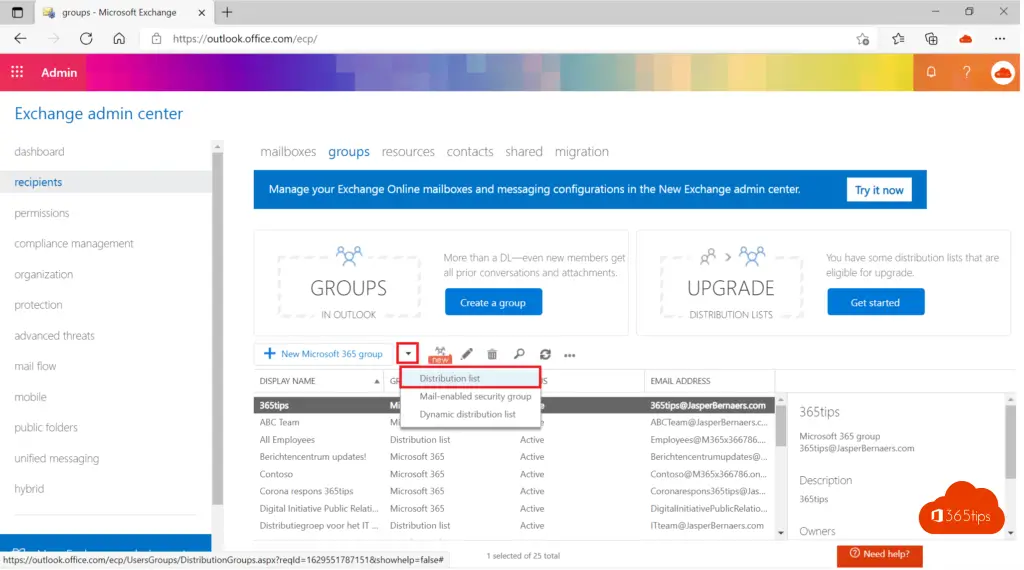Open permissions in left navigation
This screenshot has width=1024, height=570.
coord(42,214)
